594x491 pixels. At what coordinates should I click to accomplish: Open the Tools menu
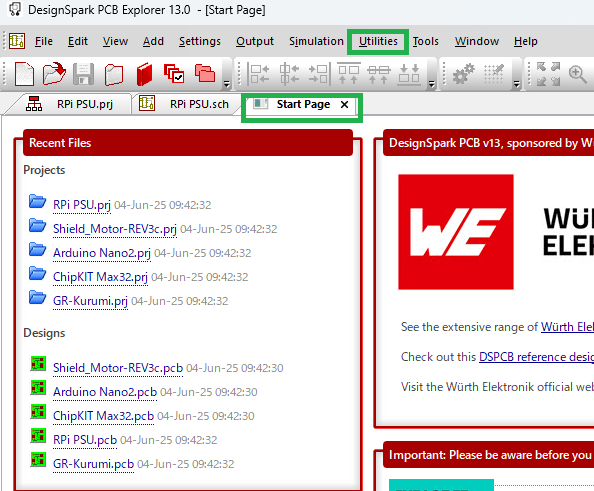[425, 41]
